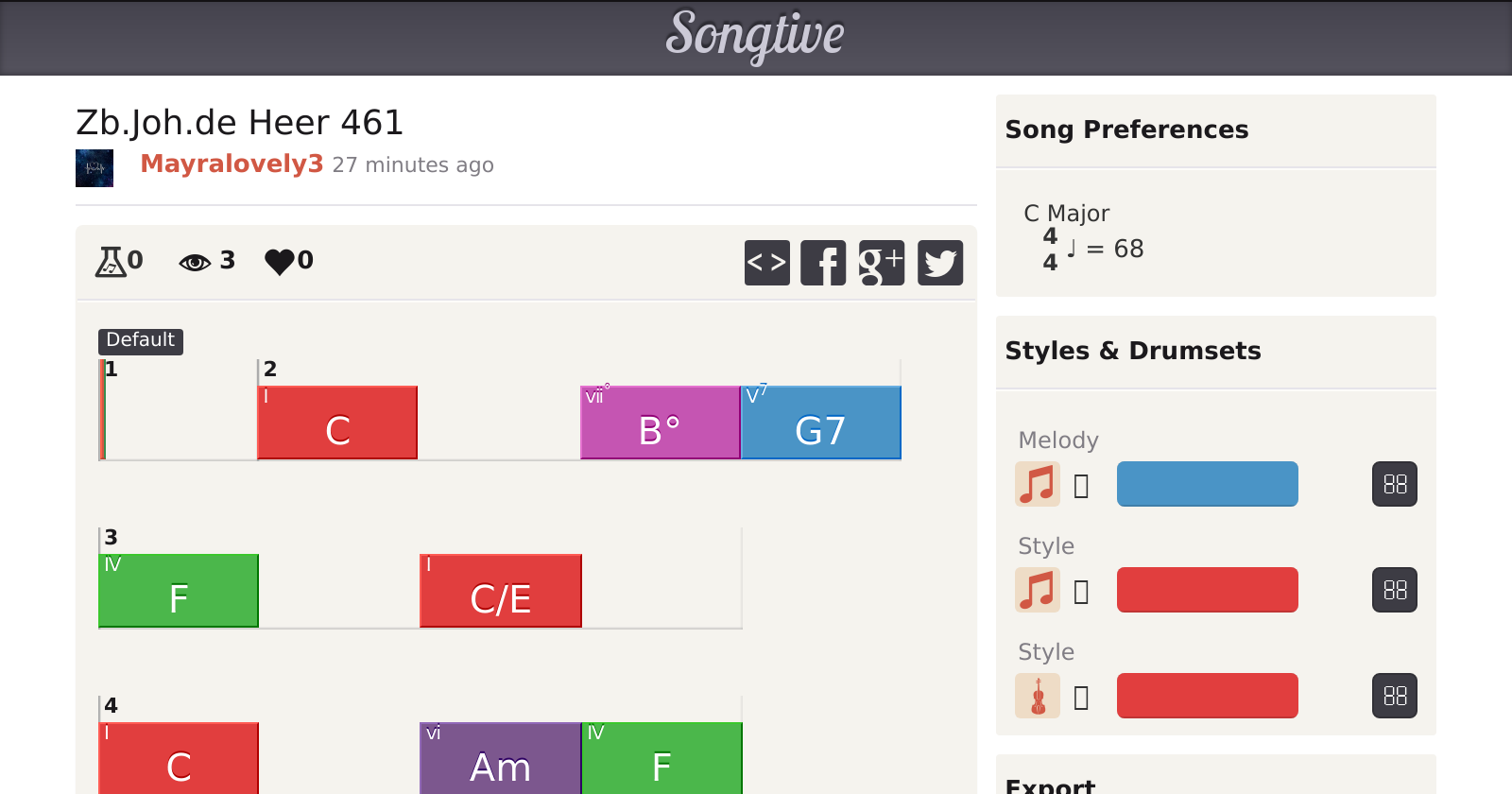1512x794 pixels.
Task: Click the flask remix count icon
Action: (x=111, y=261)
